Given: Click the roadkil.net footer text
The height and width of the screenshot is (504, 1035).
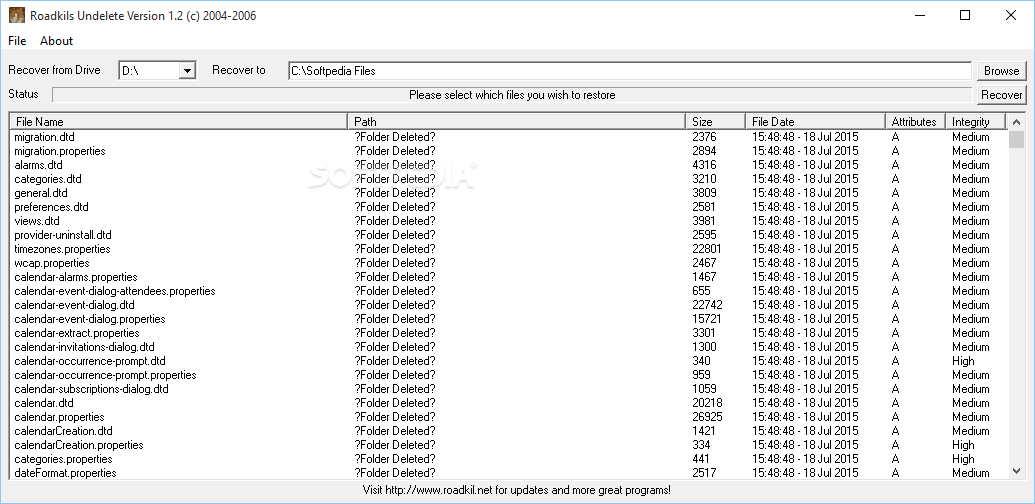Looking at the screenshot, I should point(517,490).
